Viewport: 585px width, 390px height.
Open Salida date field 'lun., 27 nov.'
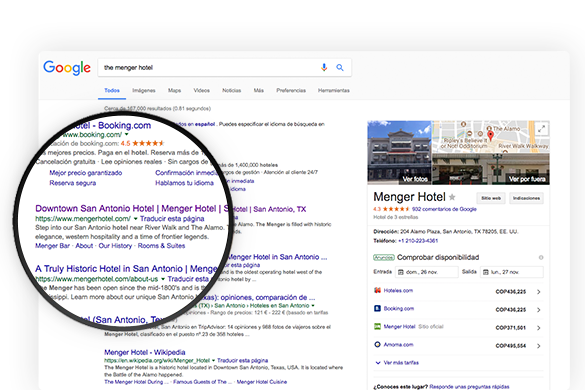pos(512,272)
